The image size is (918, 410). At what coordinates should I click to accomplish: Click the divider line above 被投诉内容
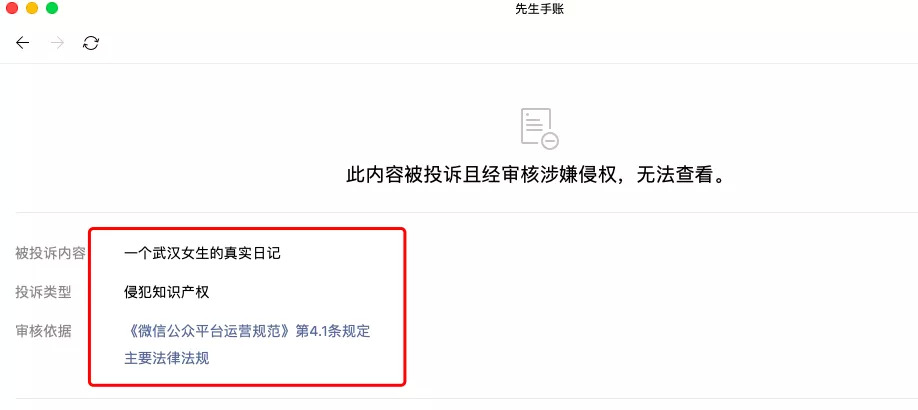click(x=467, y=212)
